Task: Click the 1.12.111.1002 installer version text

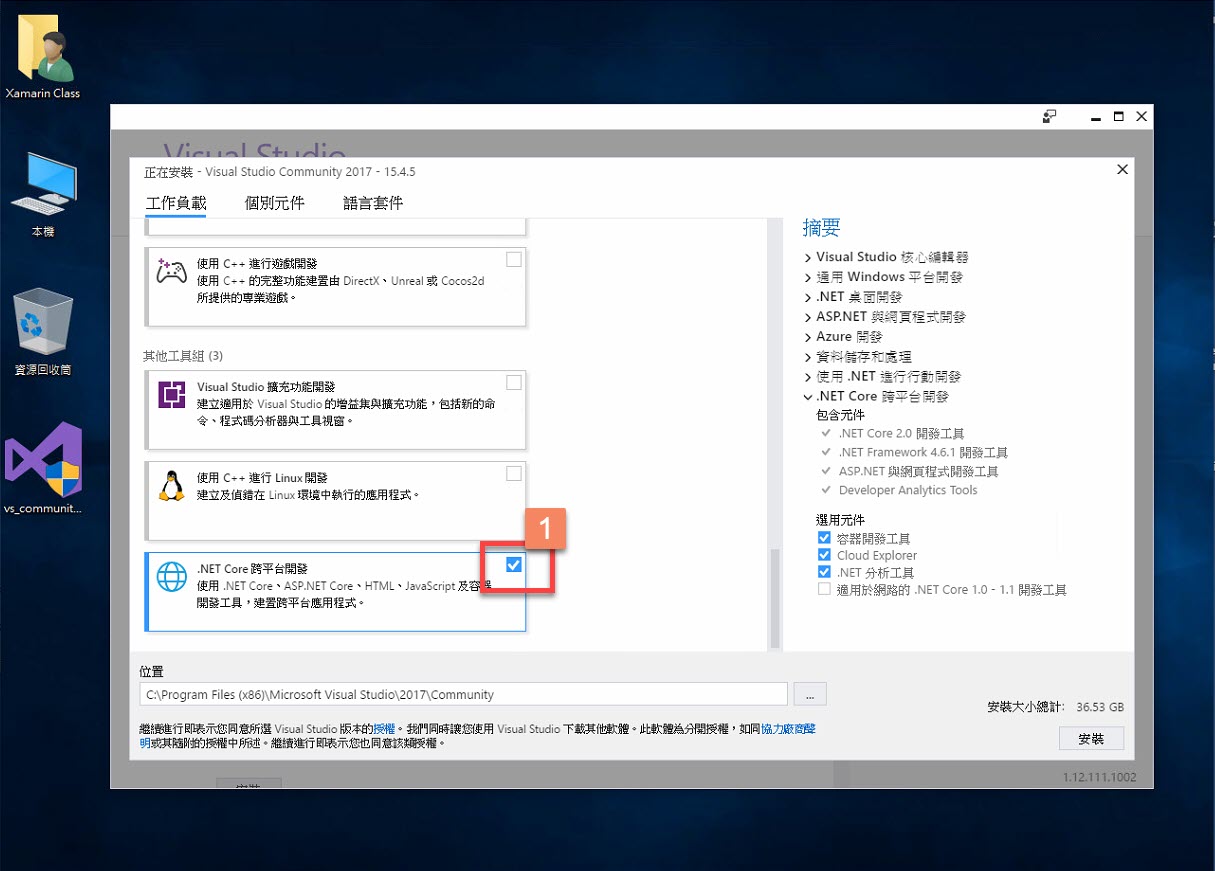Action: (1099, 777)
